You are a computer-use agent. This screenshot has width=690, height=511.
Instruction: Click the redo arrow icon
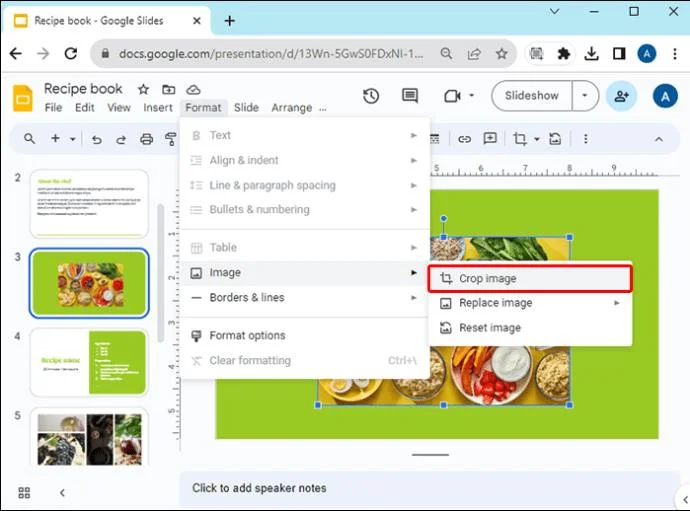[121, 140]
